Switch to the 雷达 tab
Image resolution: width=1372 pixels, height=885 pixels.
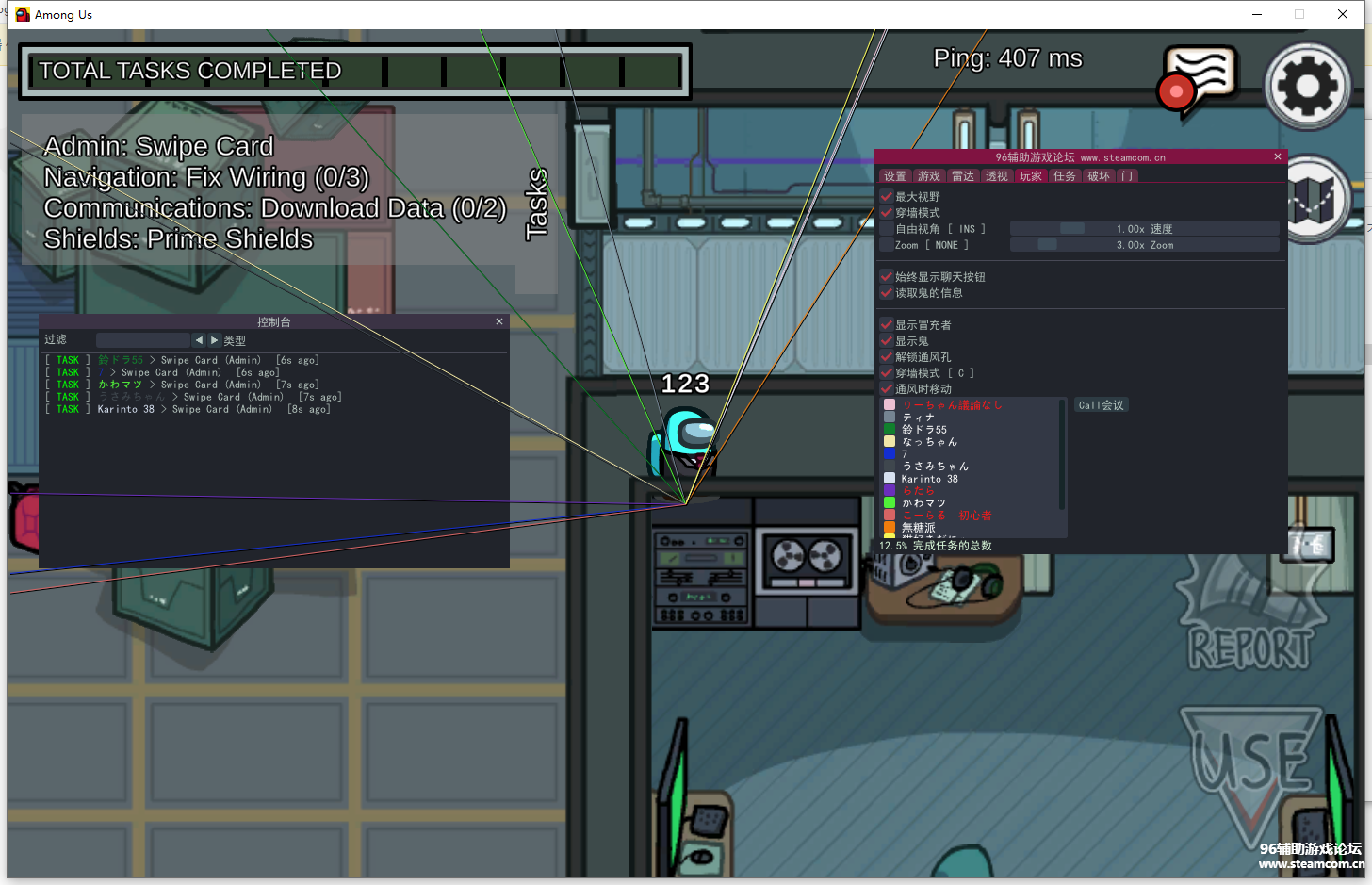[x=962, y=176]
